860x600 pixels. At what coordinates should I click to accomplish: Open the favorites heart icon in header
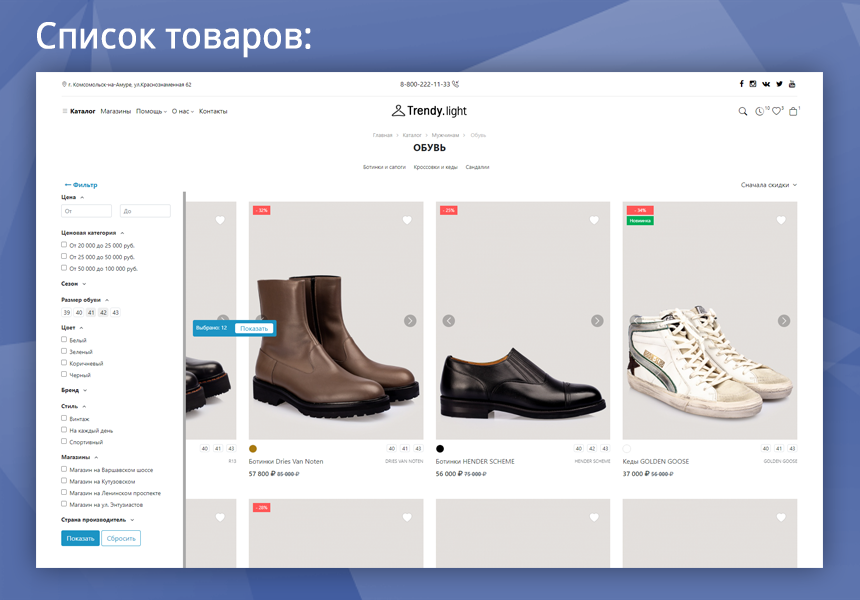click(777, 110)
